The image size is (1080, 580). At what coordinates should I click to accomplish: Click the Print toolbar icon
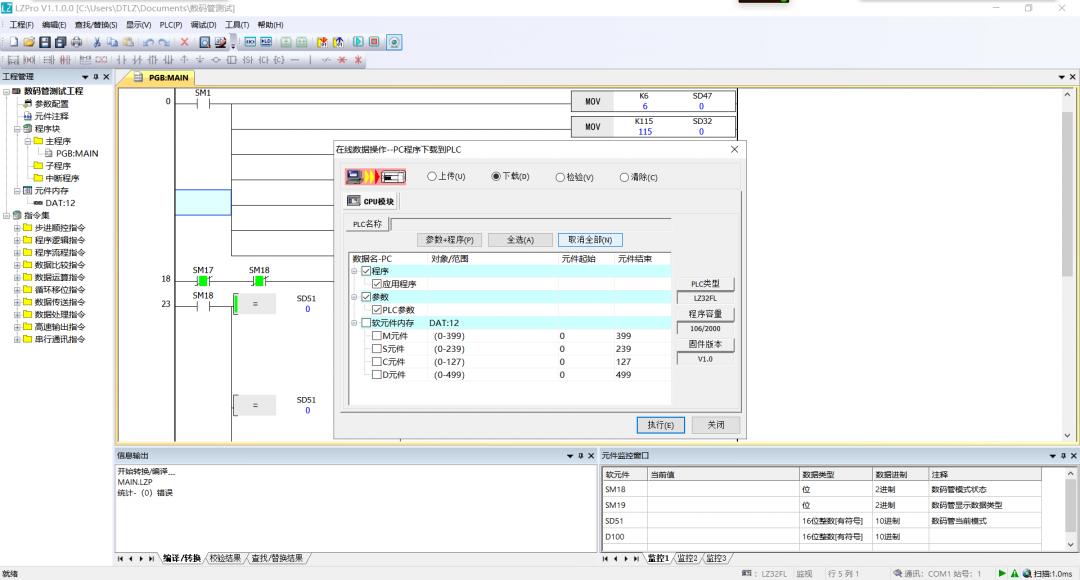pos(77,42)
